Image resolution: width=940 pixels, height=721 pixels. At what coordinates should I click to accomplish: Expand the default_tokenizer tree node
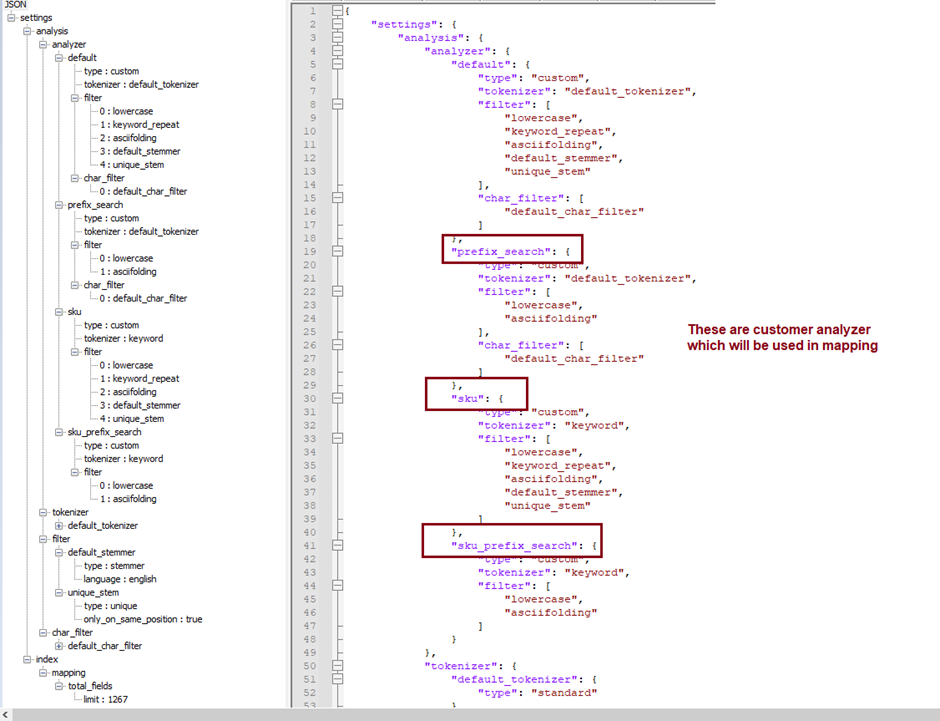(x=60, y=526)
